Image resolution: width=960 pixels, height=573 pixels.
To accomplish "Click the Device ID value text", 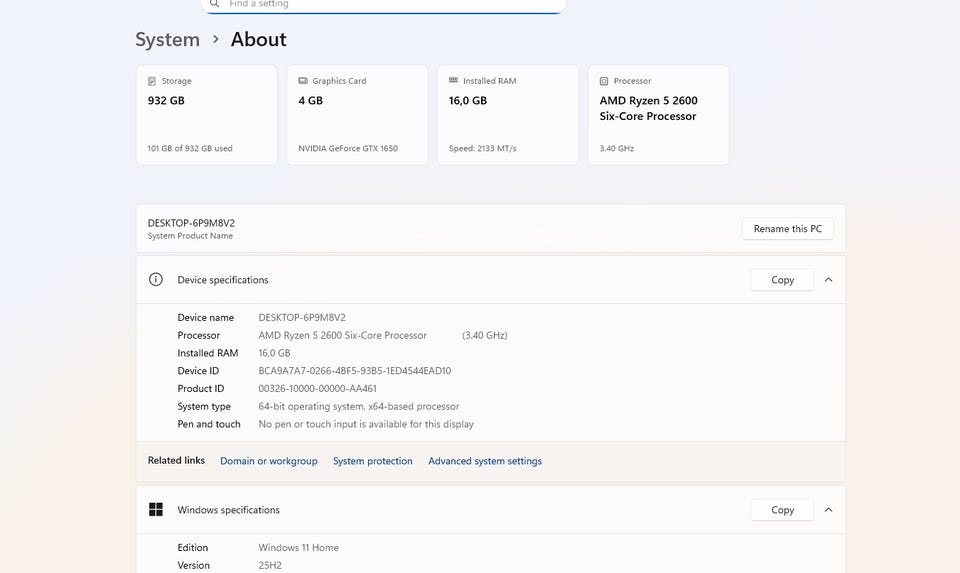I will pyautogui.click(x=354, y=371).
